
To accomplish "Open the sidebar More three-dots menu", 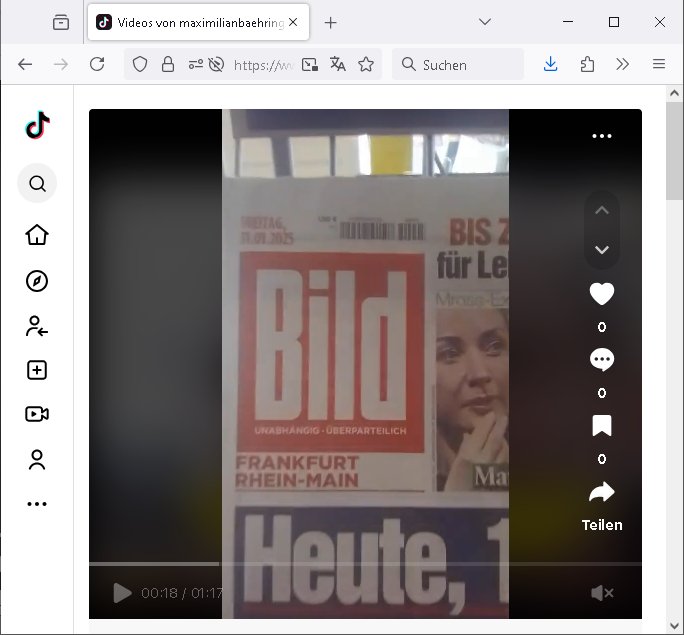I will coord(37,504).
